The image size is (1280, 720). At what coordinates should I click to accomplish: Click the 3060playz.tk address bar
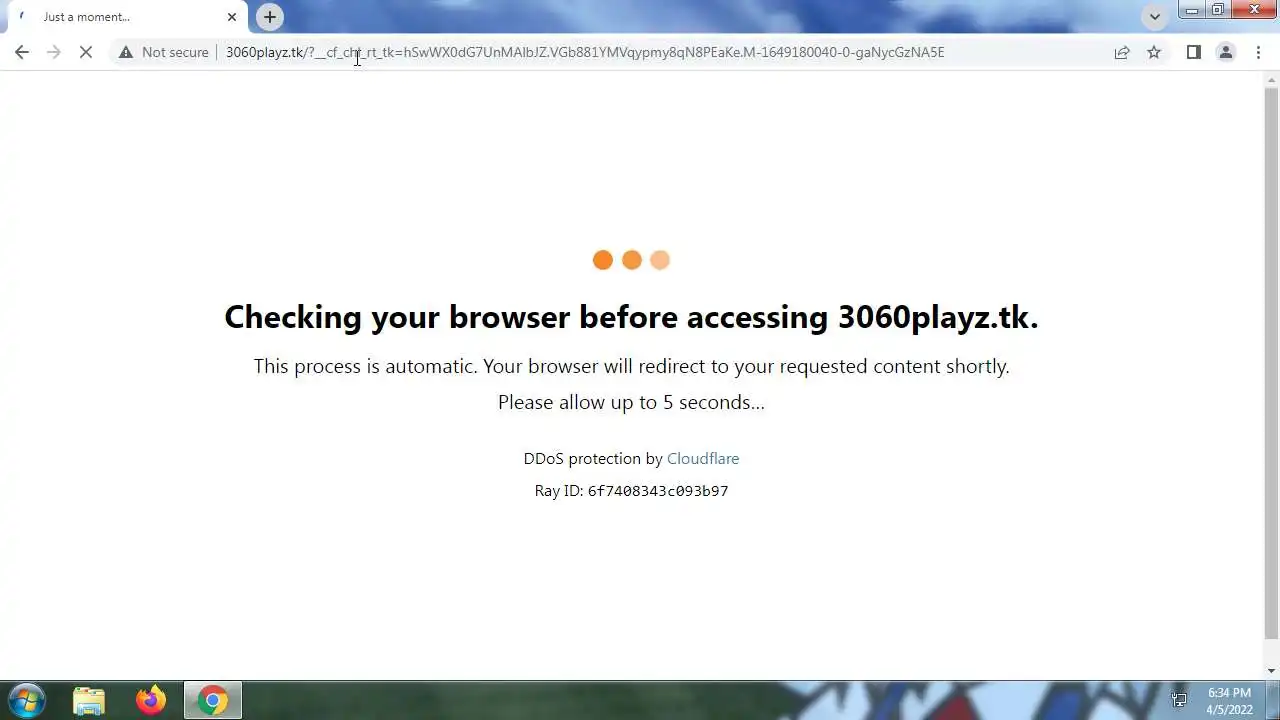click(585, 52)
